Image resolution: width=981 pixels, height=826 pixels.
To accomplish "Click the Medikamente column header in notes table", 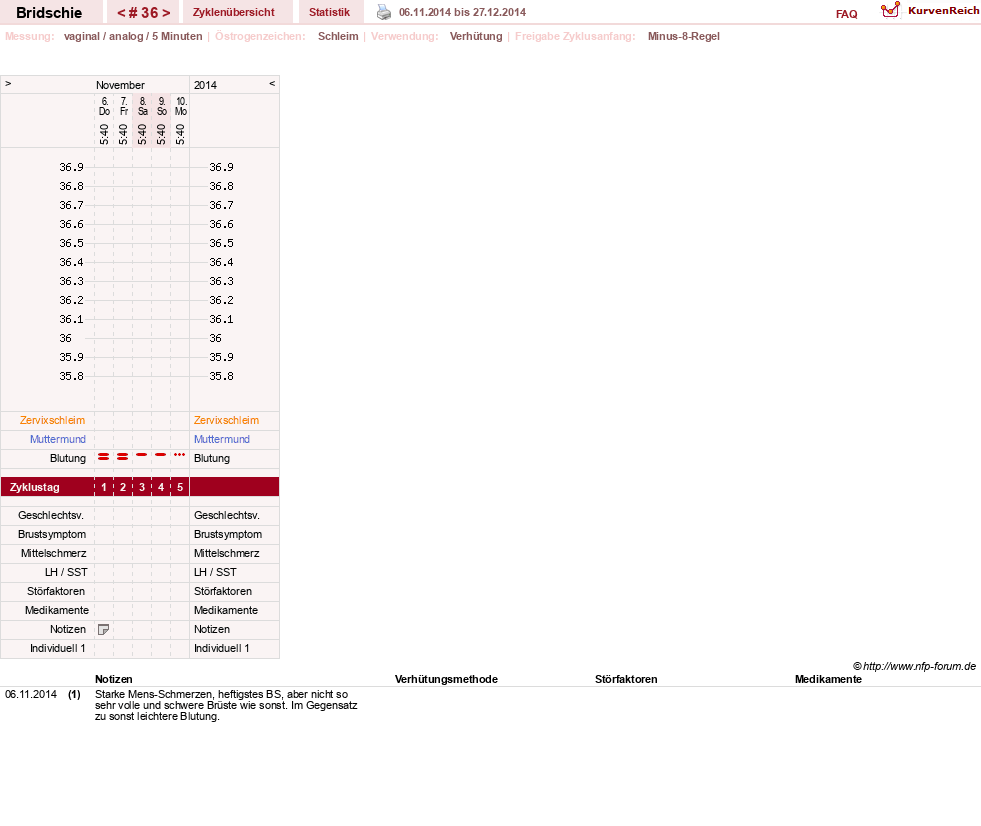I will tap(828, 680).
